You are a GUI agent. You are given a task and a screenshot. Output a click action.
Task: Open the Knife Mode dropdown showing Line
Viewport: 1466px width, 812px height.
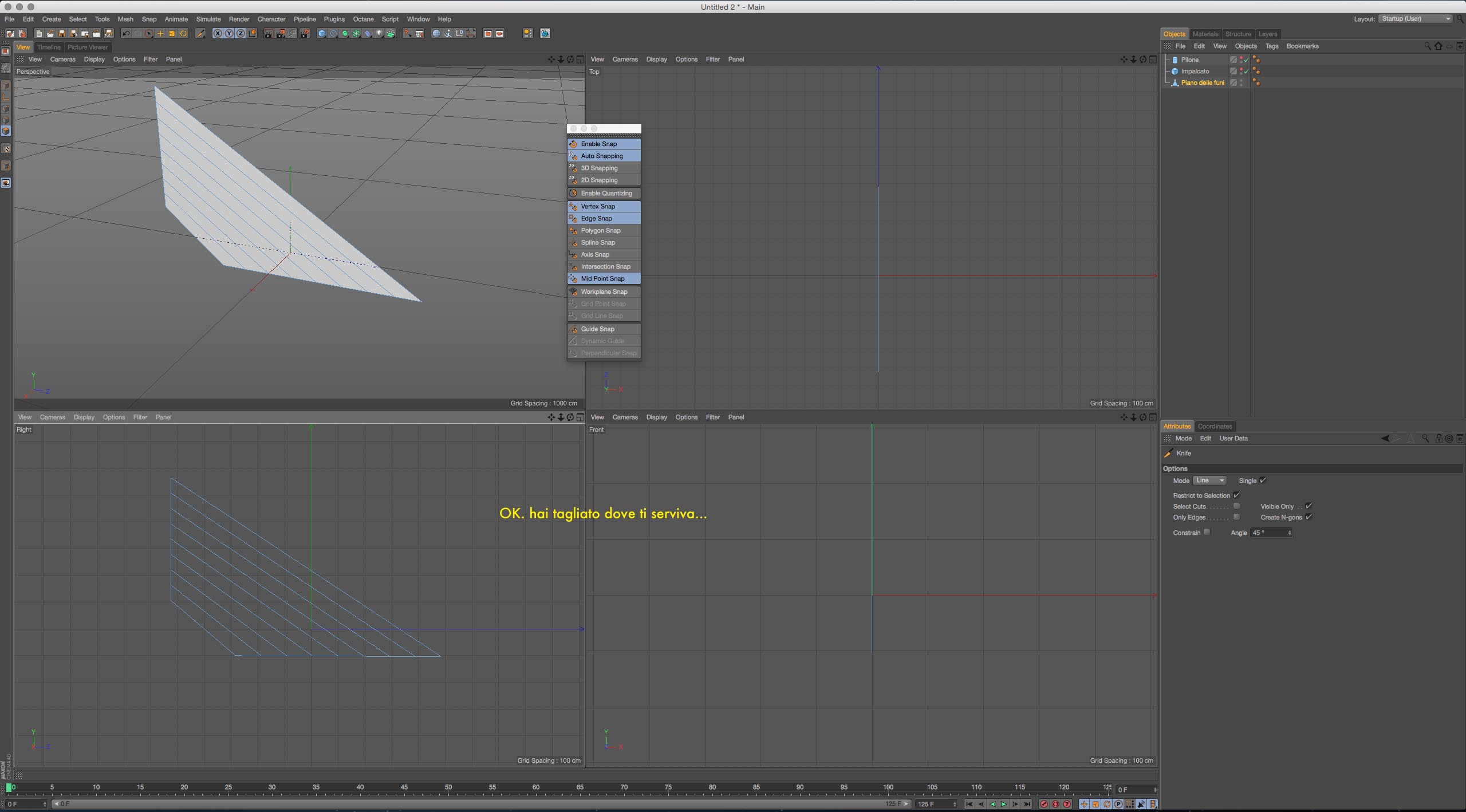pos(1209,480)
